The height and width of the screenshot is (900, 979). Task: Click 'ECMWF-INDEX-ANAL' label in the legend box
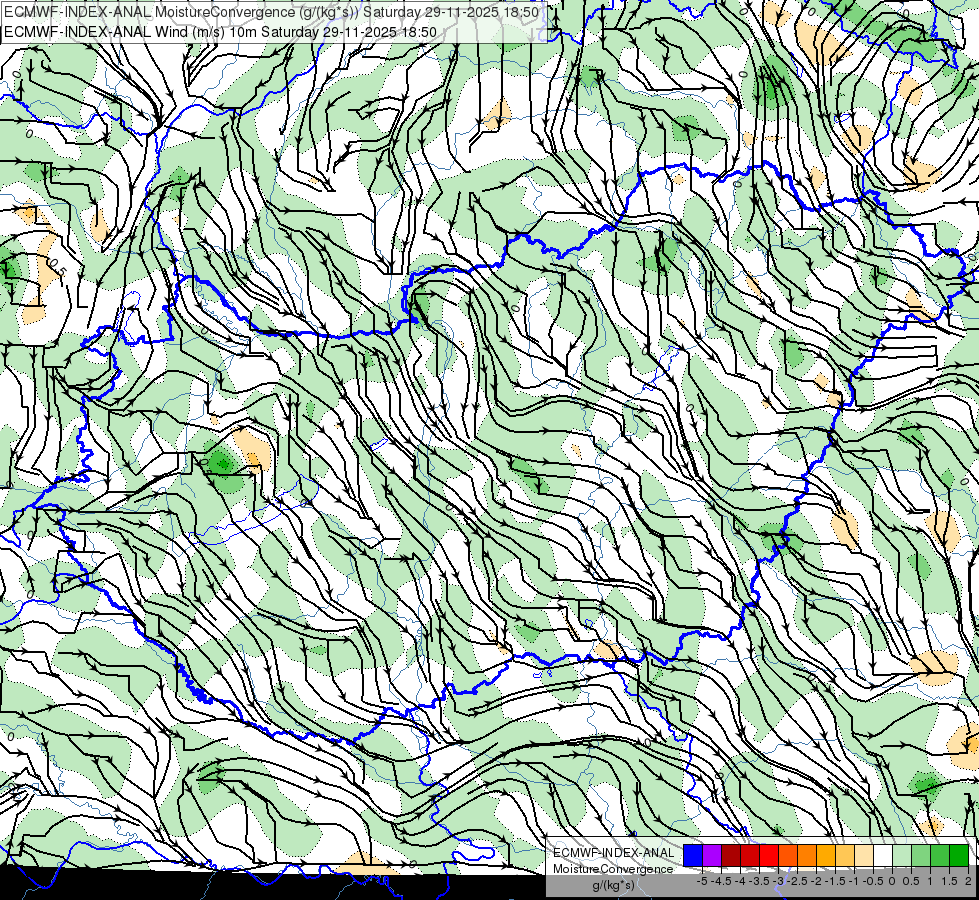click(614, 853)
